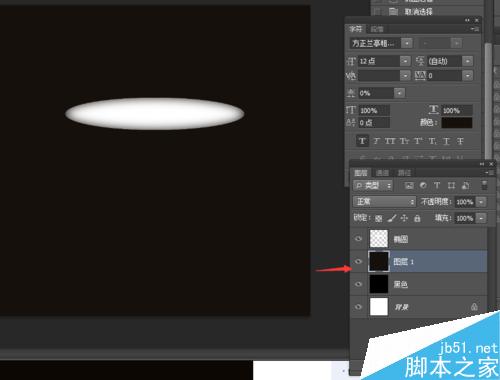This screenshot has height=380, width=500.
Task: Click the horizontal scale 100% field
Action: pos(457,110)
